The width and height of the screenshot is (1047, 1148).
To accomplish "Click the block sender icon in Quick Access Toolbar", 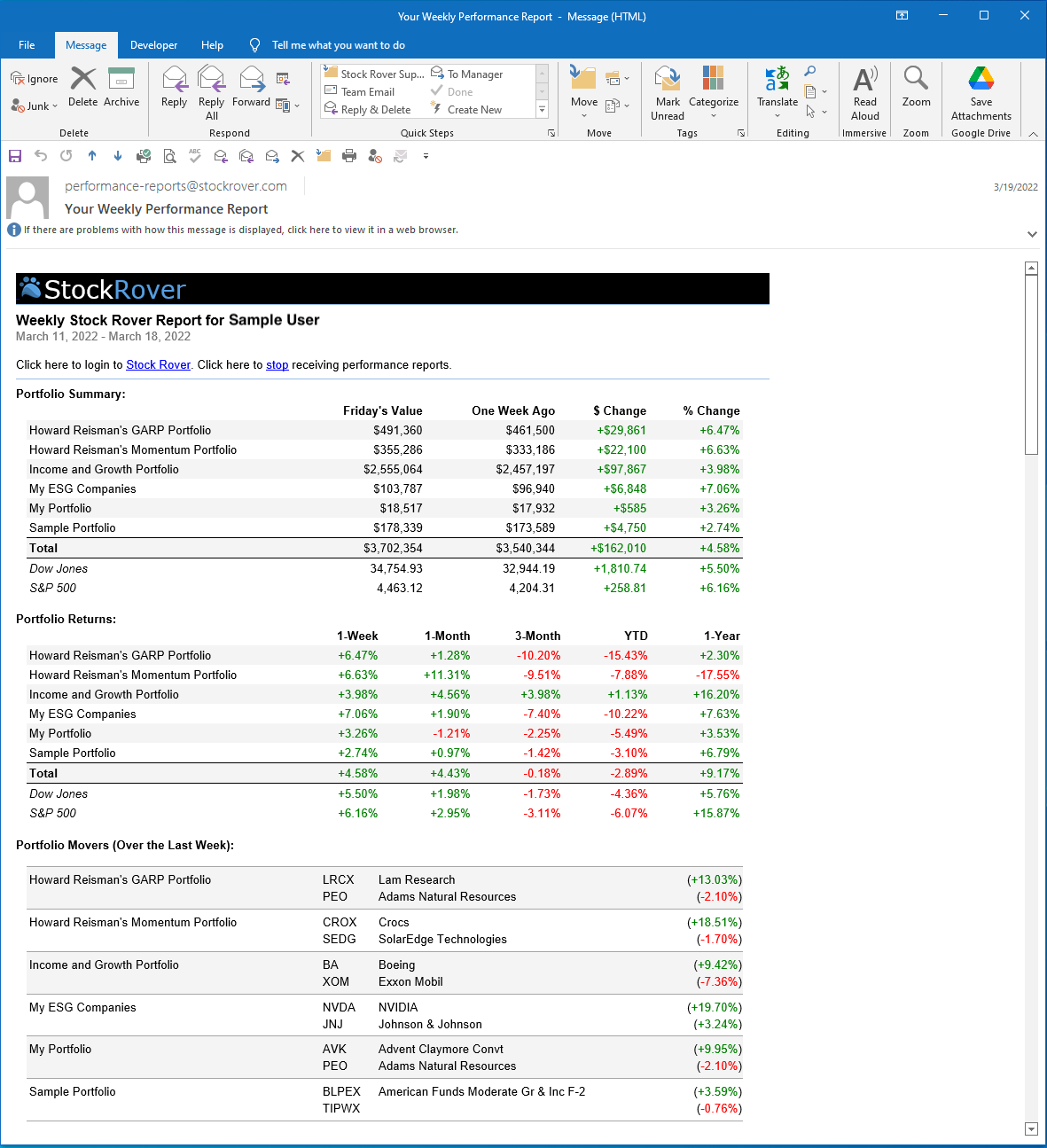I will point(375,156).
